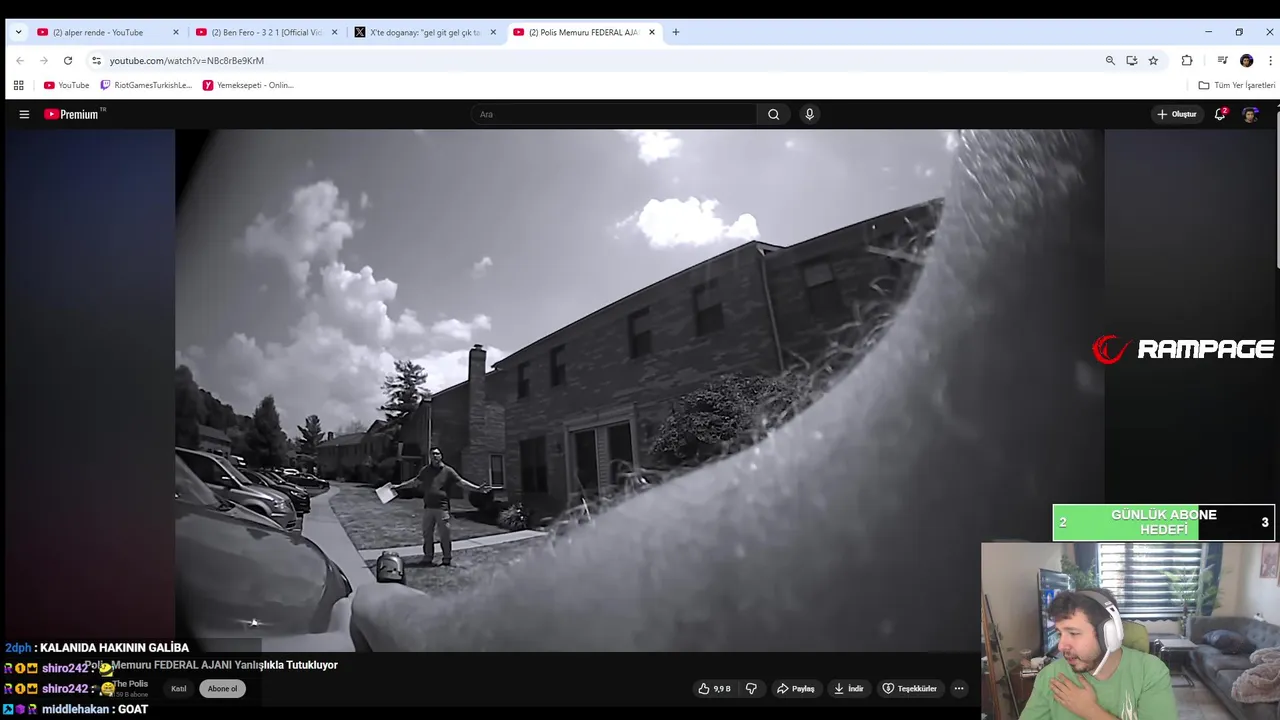Click the address bar URL

pos(186,60)
